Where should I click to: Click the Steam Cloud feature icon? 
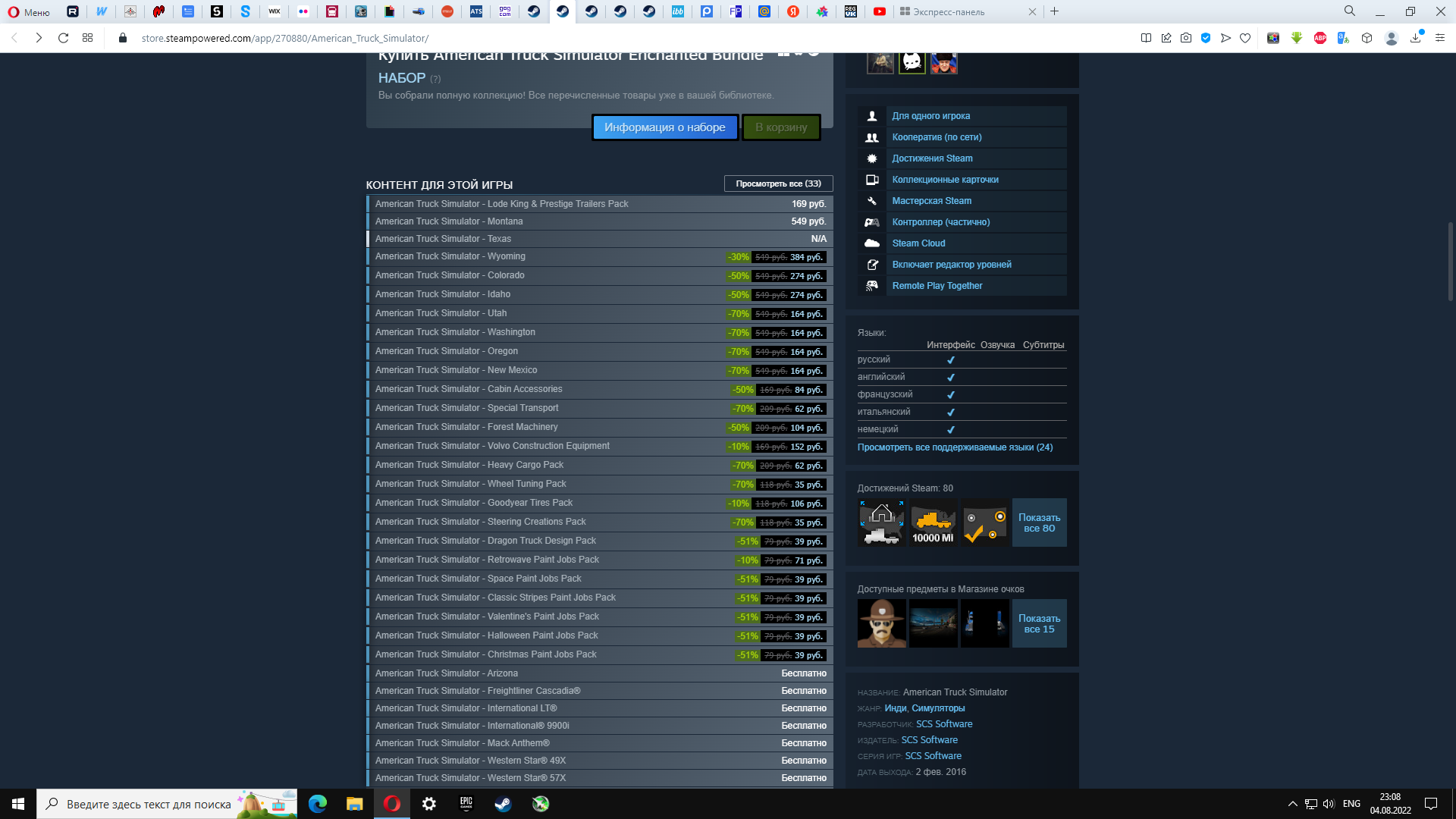point(872,243)
